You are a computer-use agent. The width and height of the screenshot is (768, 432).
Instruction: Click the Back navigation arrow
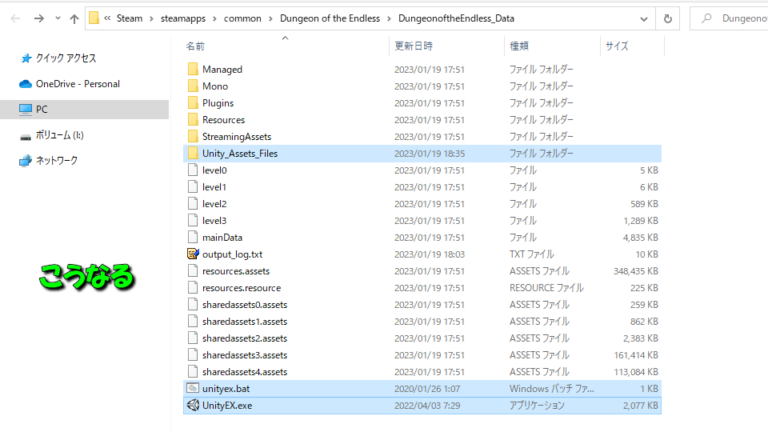[13, 19]
